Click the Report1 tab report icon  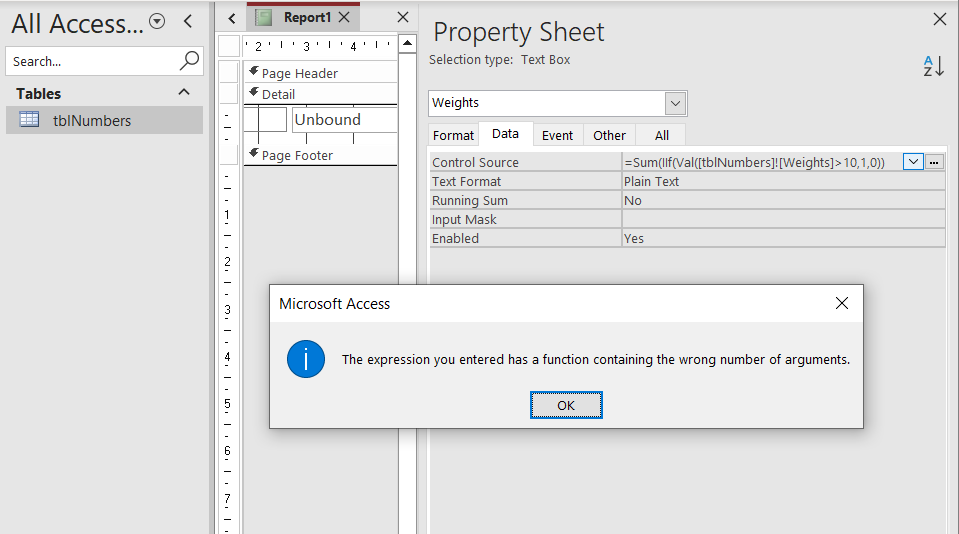263,17
